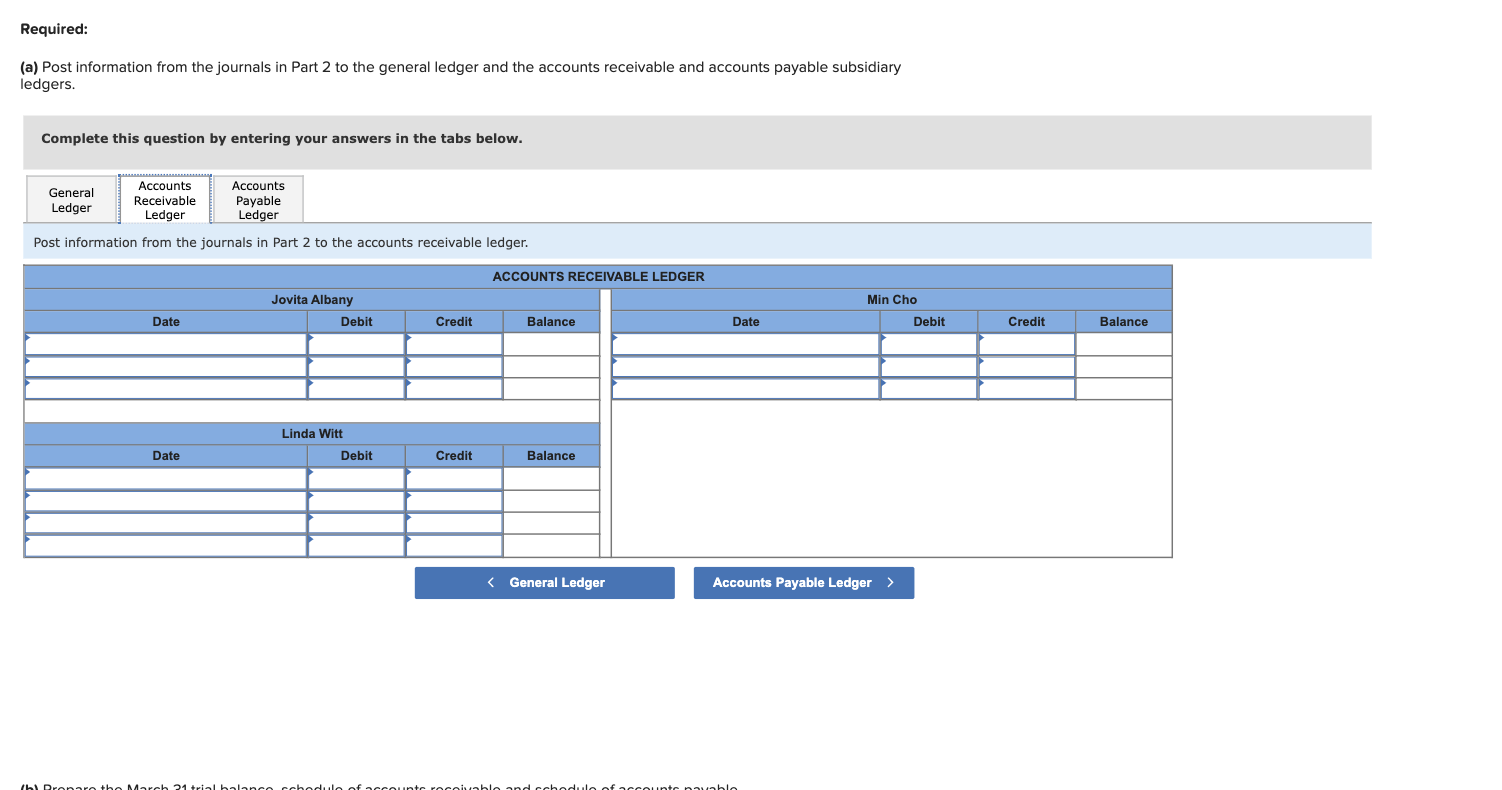This screenshot has width=1502, height=790.
Task: Click Linda Witt third row Credit field
Action: 454,523
